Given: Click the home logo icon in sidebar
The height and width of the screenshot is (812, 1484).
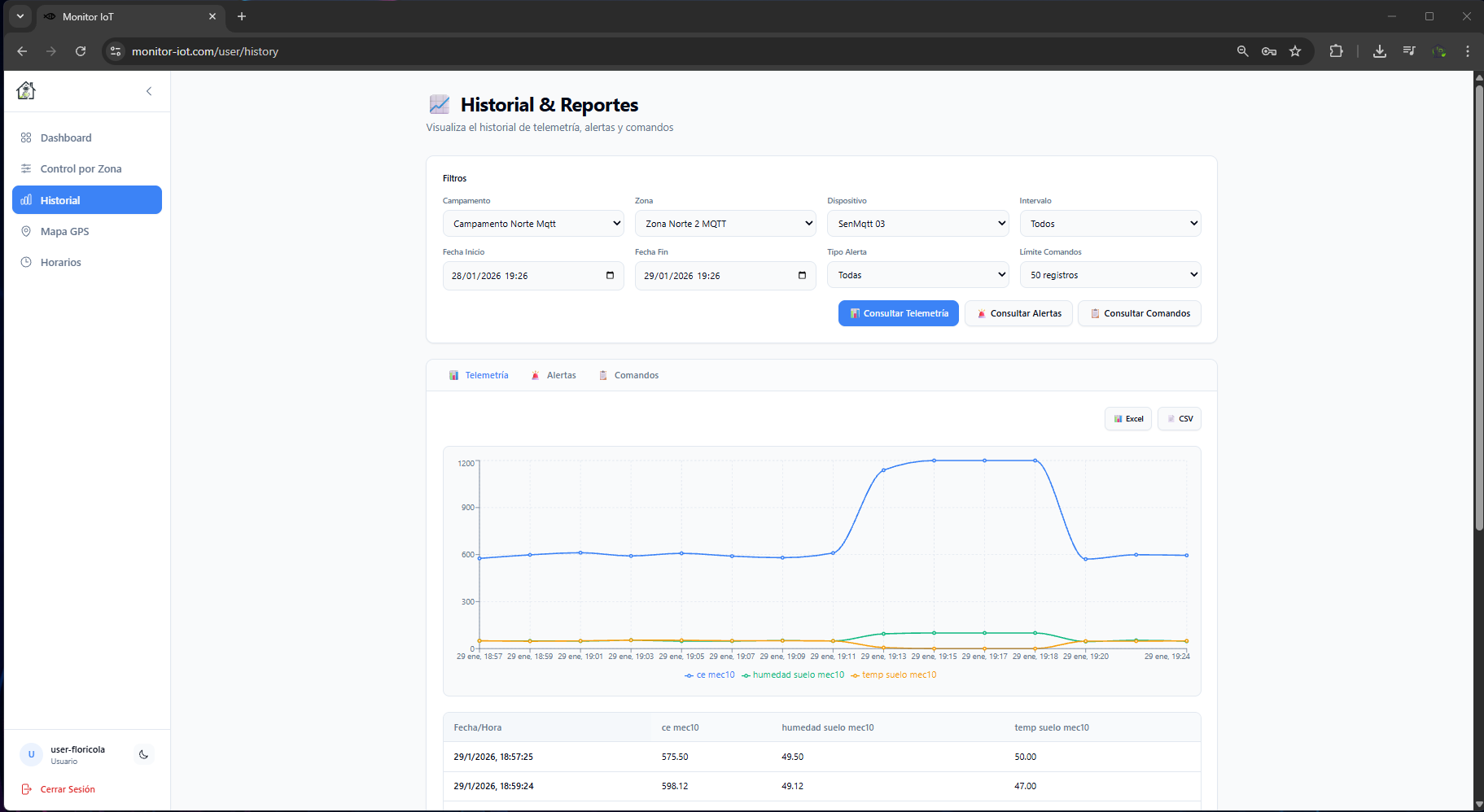Looking at the screenshot, I should coord(26,90).
